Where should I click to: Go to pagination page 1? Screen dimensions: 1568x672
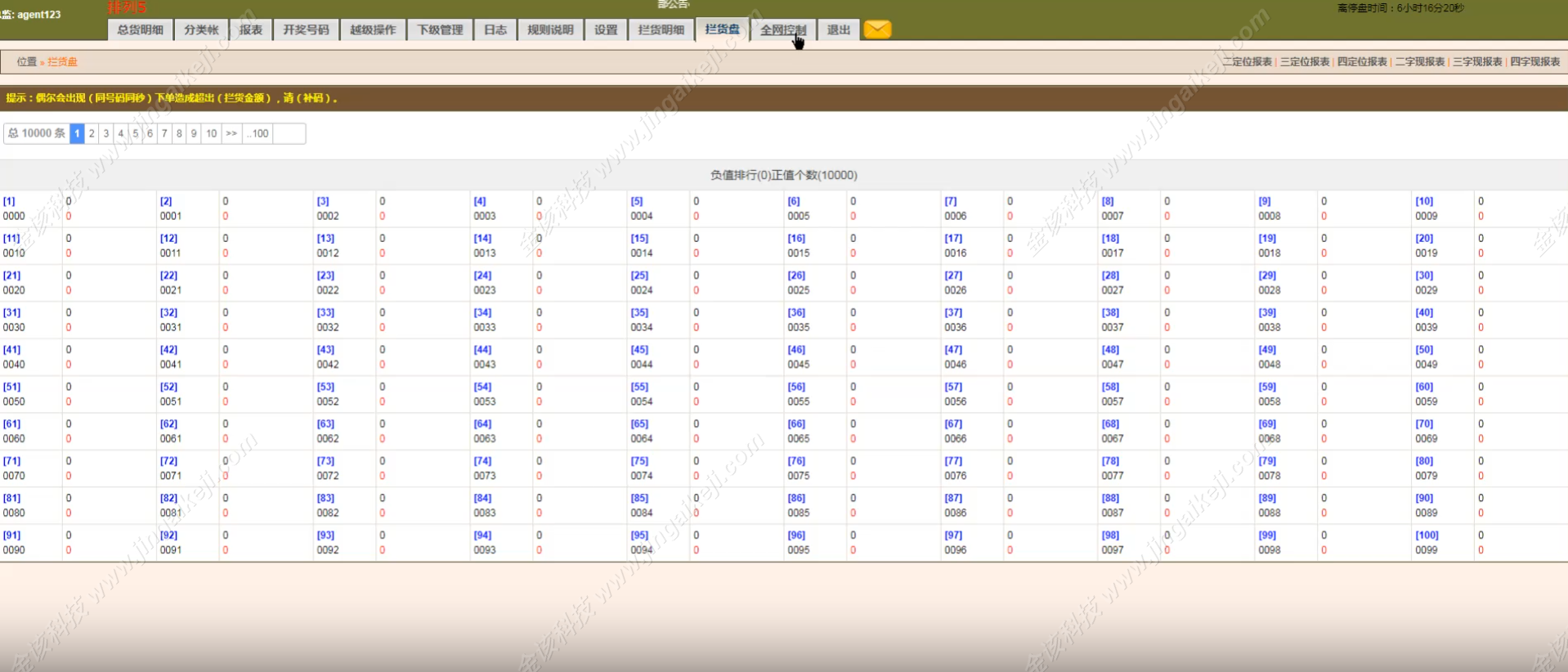77,133
